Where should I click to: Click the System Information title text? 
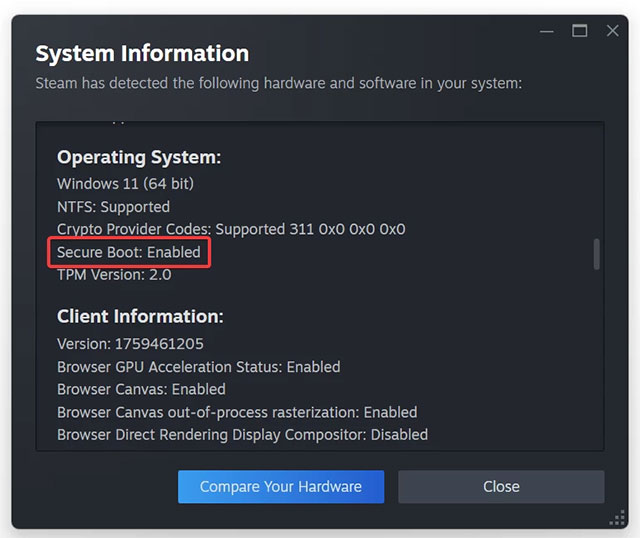(x=142, y=54)
